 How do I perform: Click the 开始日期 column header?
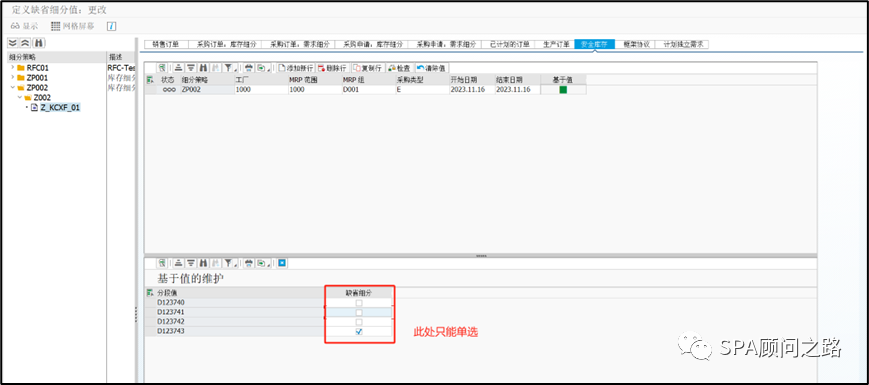(472, 80)
